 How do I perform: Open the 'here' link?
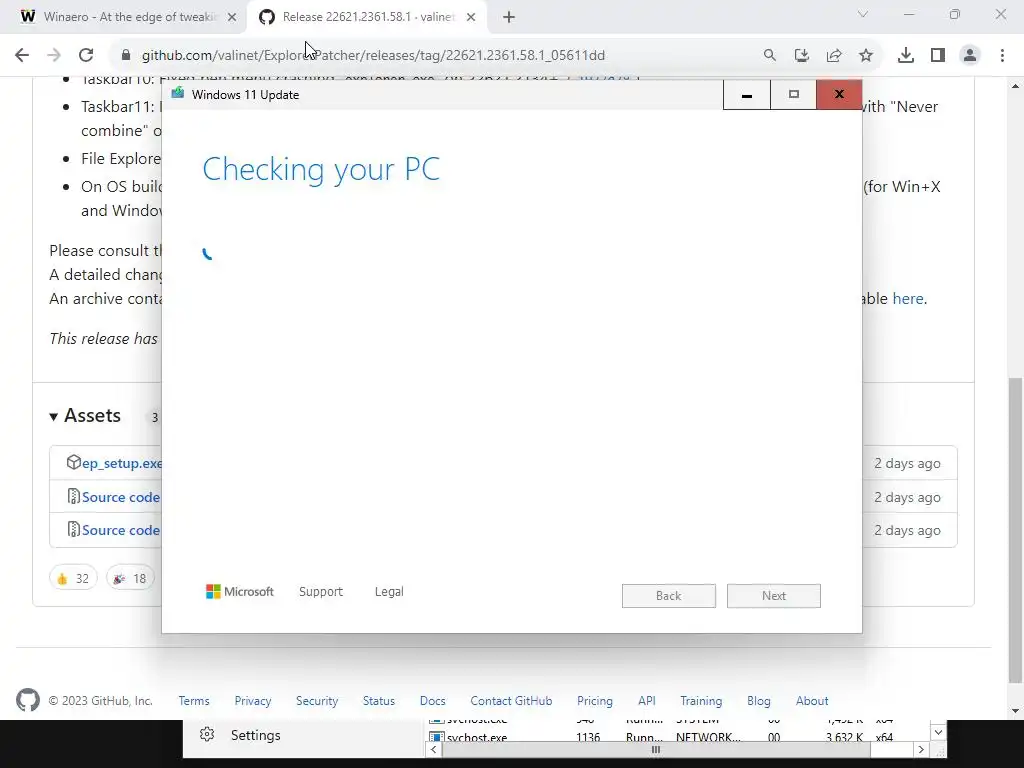[x=908, y=298]
